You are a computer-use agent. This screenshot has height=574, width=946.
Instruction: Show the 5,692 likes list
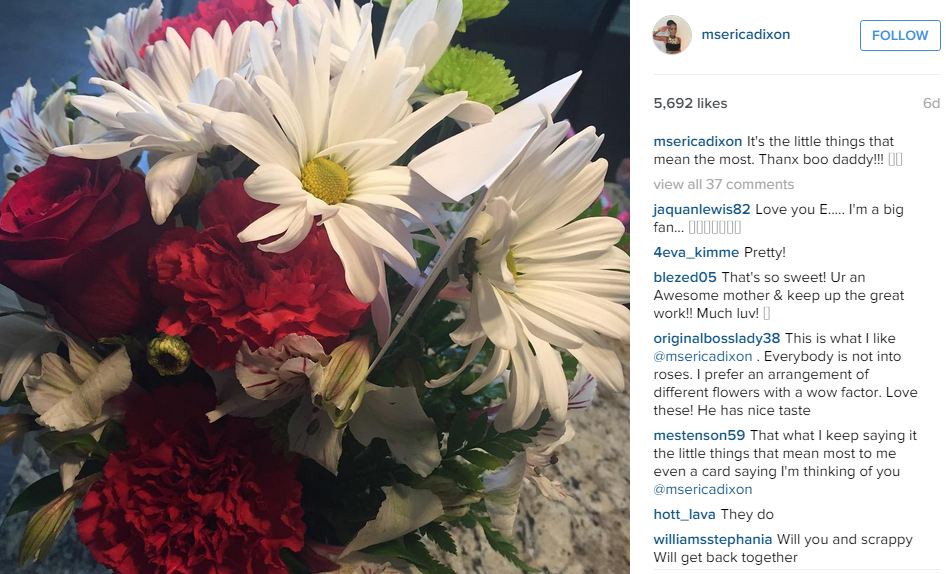pos(690,103)
